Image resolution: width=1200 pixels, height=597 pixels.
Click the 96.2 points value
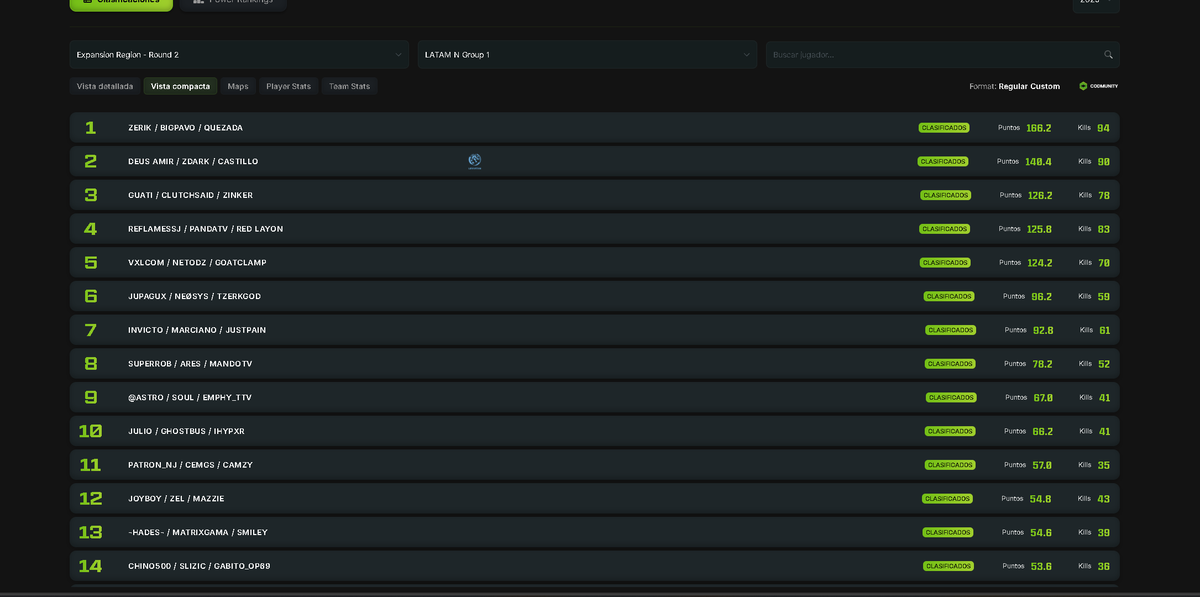1042,296
